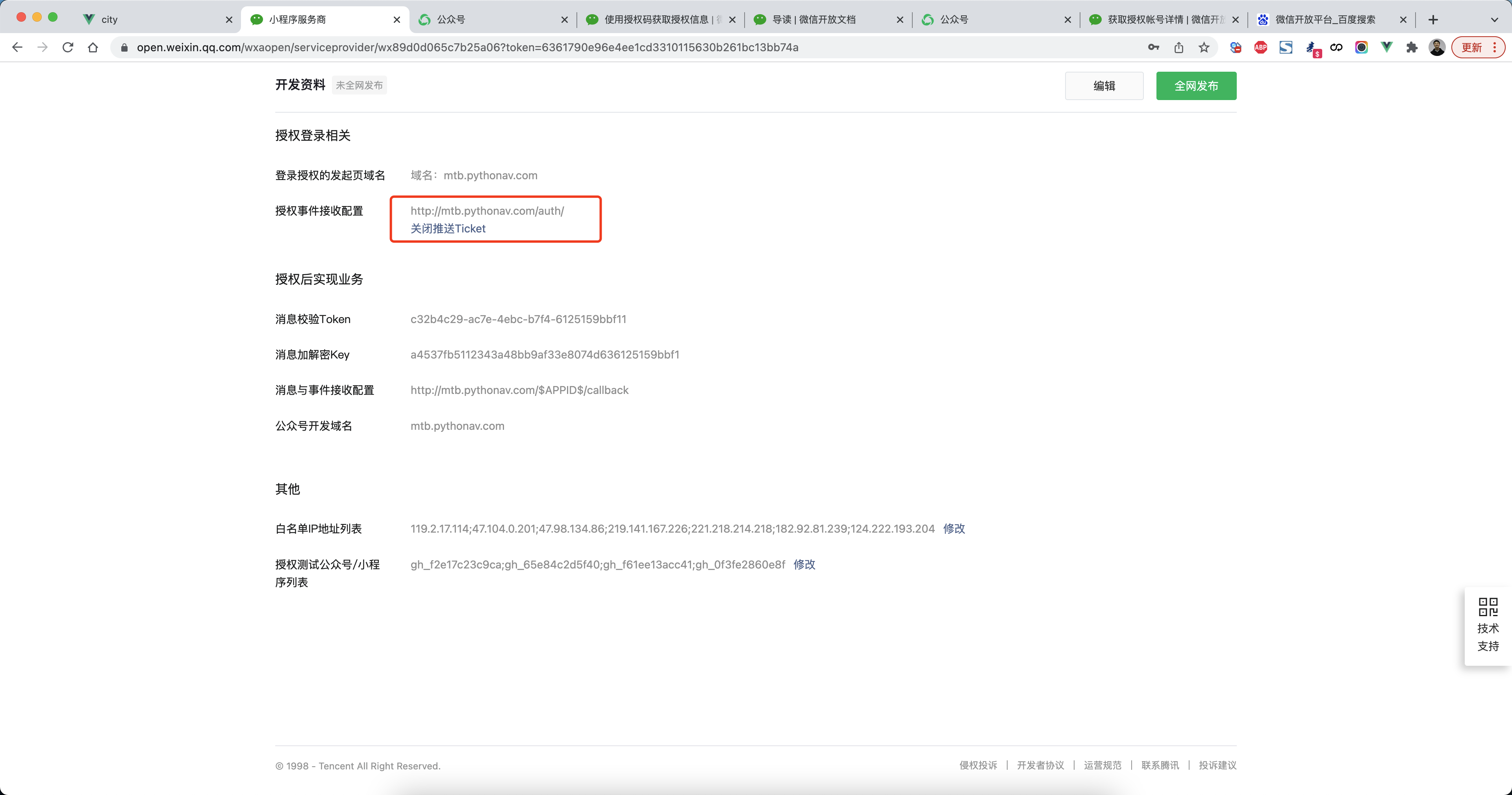
Task: Open the 更新 browser menu
Action: pos(1478,48)
